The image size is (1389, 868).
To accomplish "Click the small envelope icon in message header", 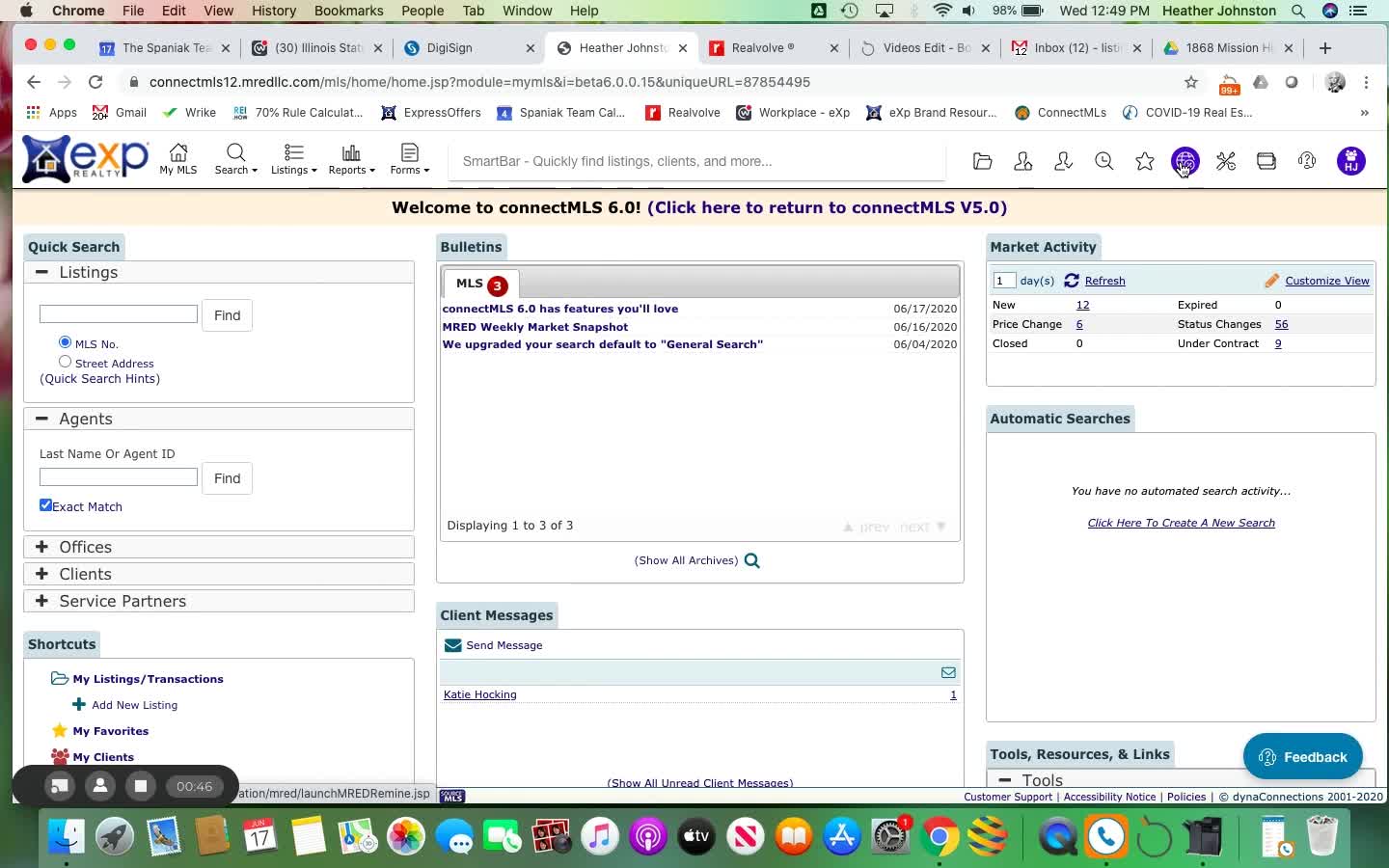I will 948,672.
